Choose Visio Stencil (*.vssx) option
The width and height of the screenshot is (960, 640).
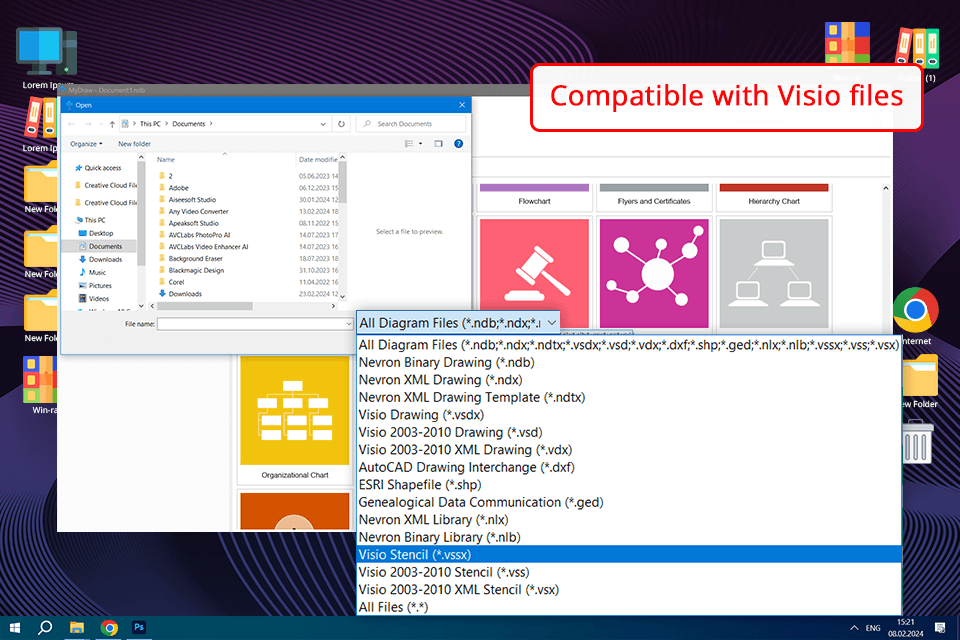(629, 554)
